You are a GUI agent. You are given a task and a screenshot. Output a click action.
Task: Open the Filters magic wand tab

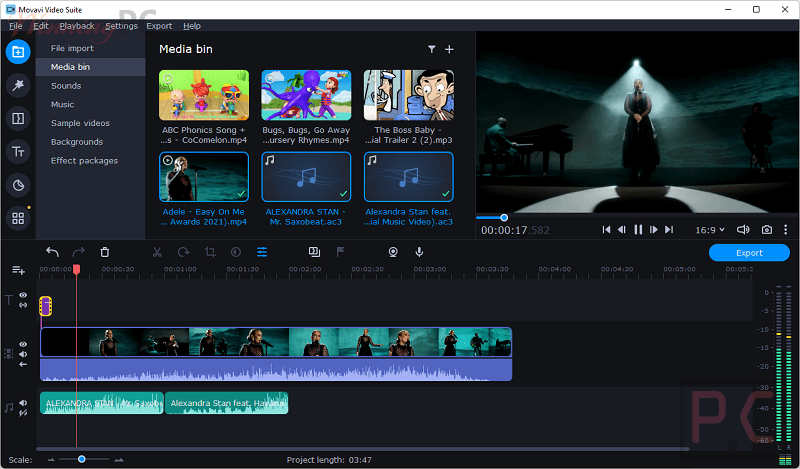click(x=18, y=85)
